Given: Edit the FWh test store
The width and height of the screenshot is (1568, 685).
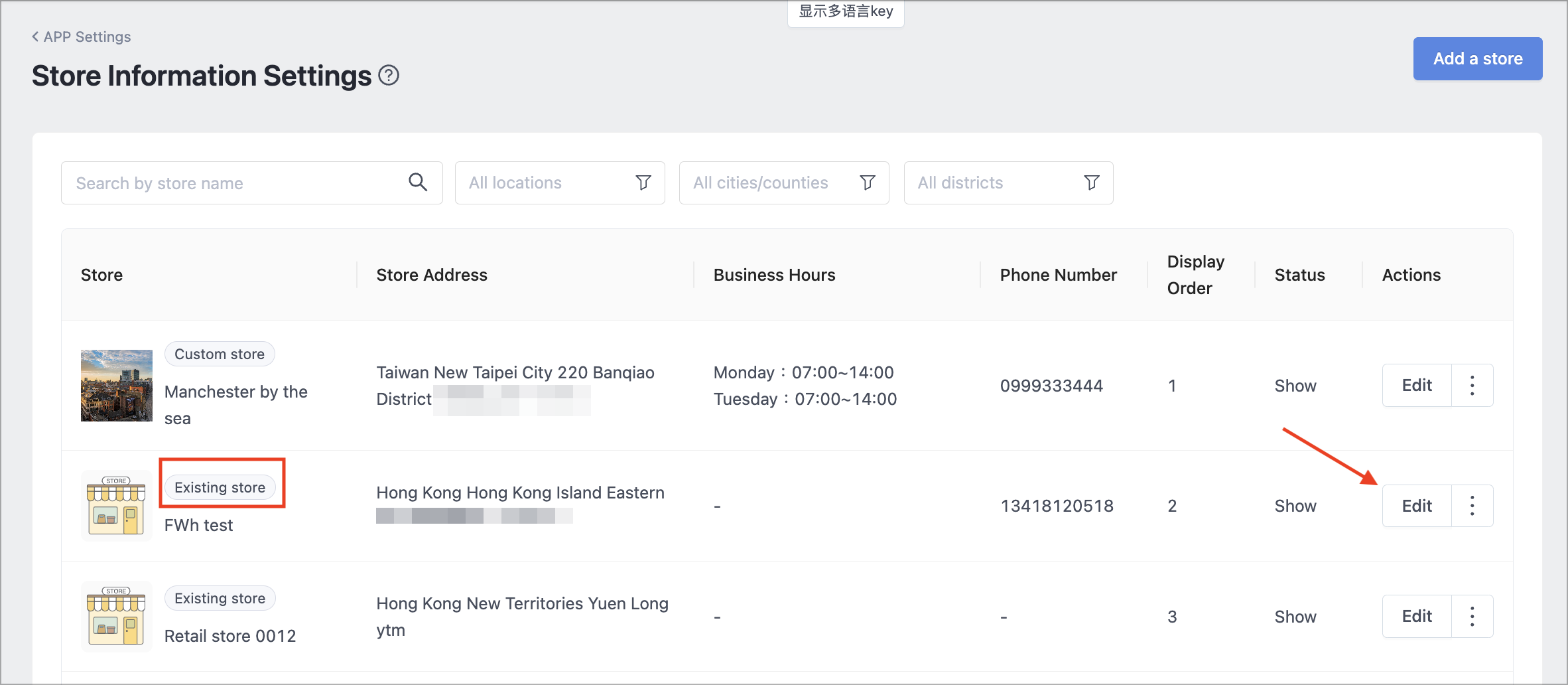Looking at the screenshot, I should coord(1417,506).
